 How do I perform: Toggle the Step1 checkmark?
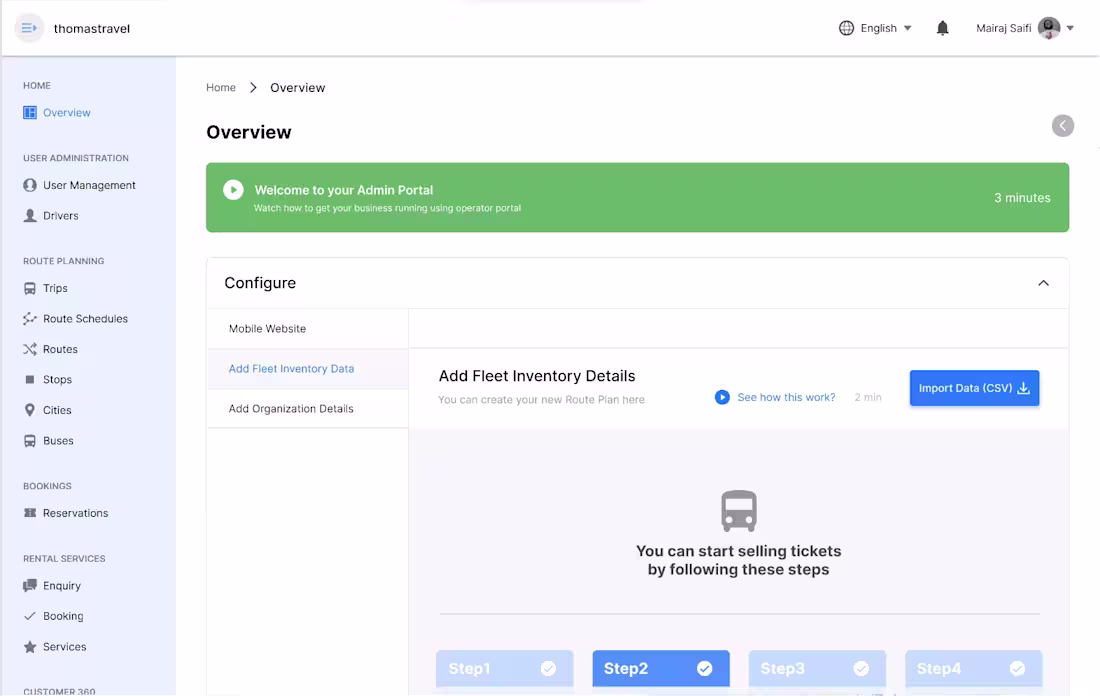click(x=548, y=668)
